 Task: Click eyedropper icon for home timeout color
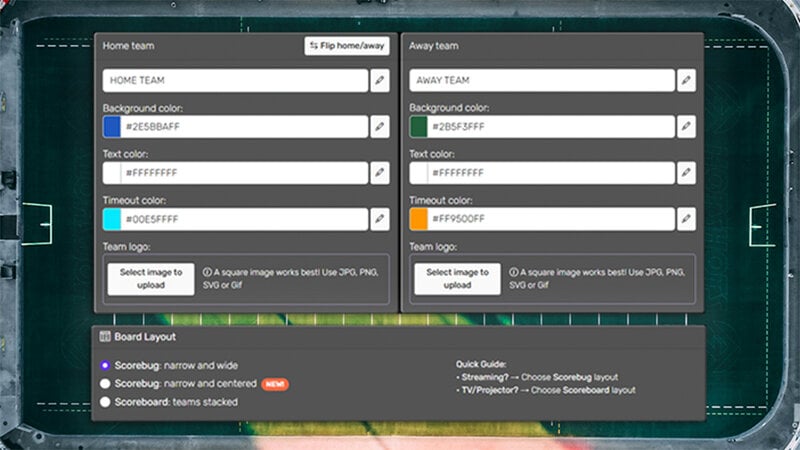pos(380,219)
